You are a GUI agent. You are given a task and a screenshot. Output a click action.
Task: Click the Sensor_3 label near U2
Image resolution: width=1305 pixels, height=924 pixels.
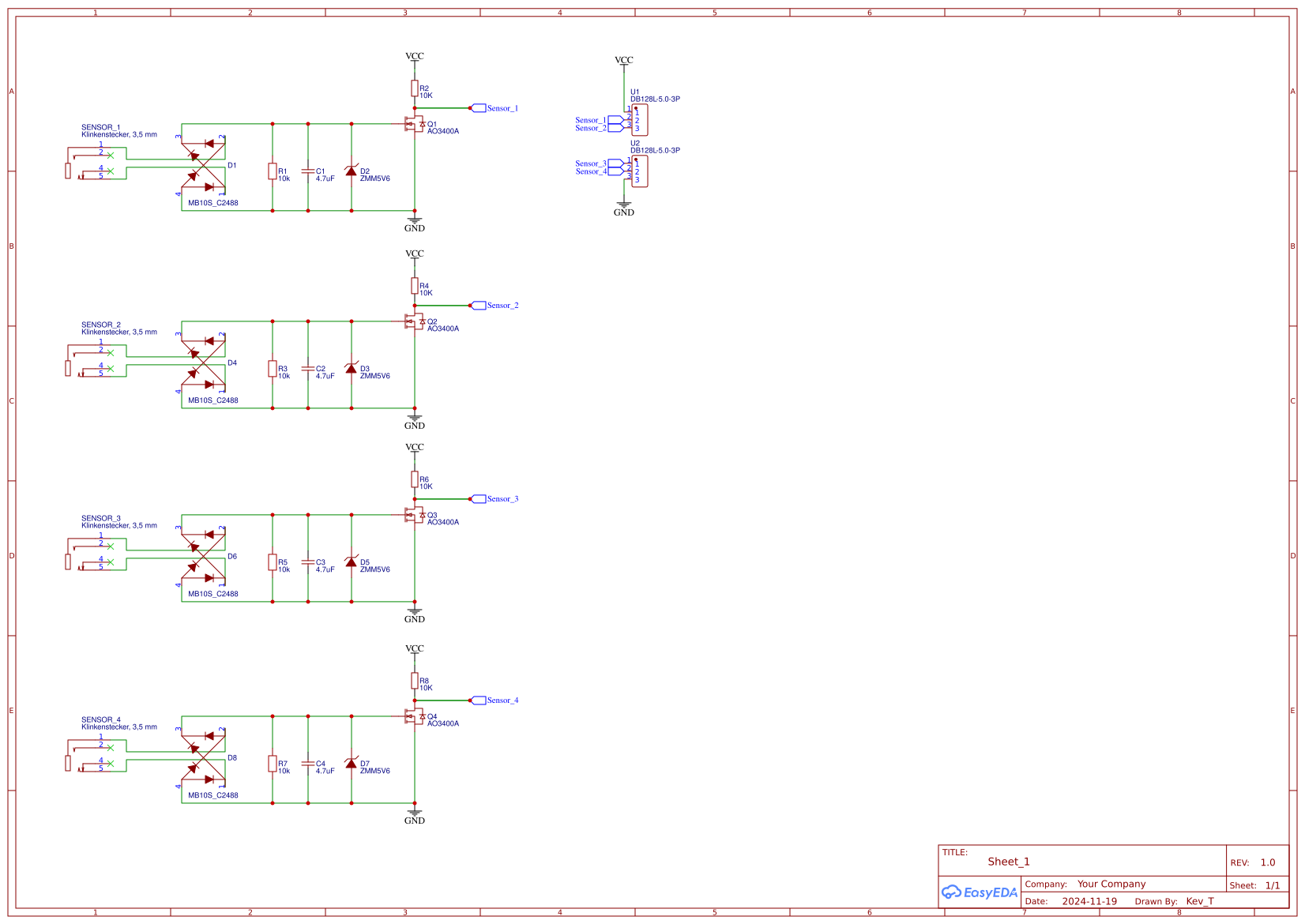tap(591, 163)
